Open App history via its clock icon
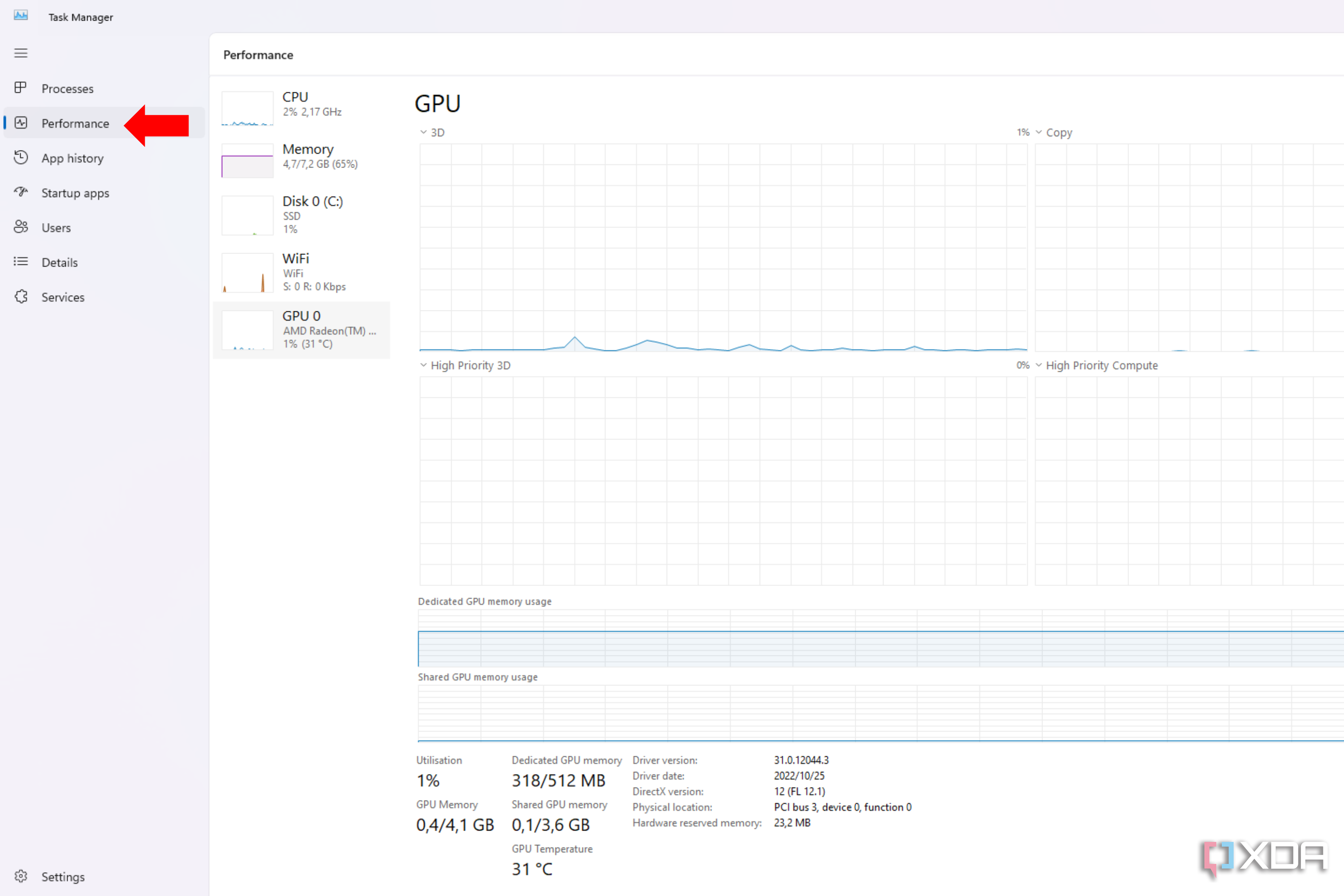The image size is (1344, 896). click(x=21, y=158)
